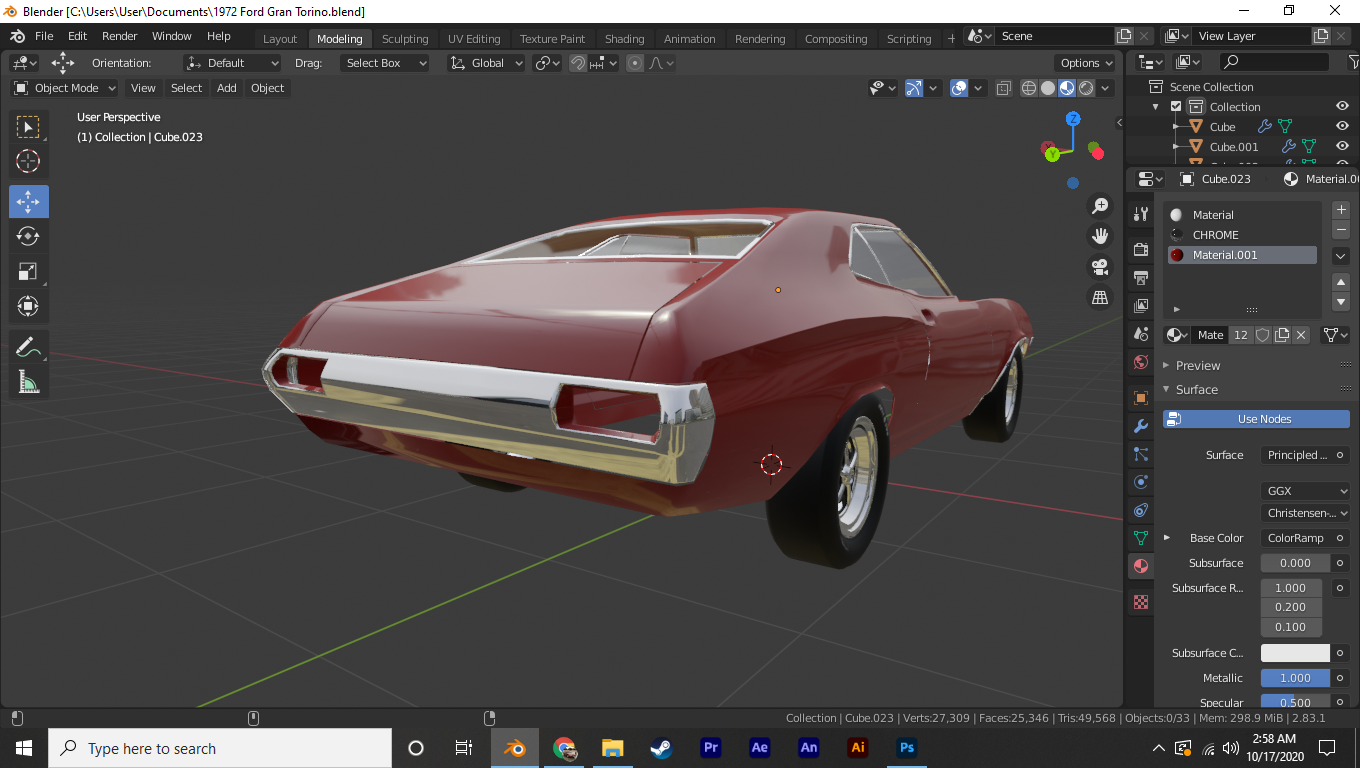Image resolution: width=1360 pixels, height=768 pixels.
Task: Activate the Scale tool
Action: tap(29, 271)
